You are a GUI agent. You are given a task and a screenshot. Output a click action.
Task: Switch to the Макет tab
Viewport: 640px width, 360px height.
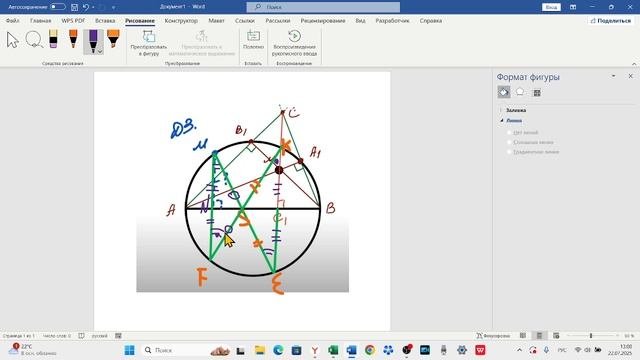tap(216, 20)
